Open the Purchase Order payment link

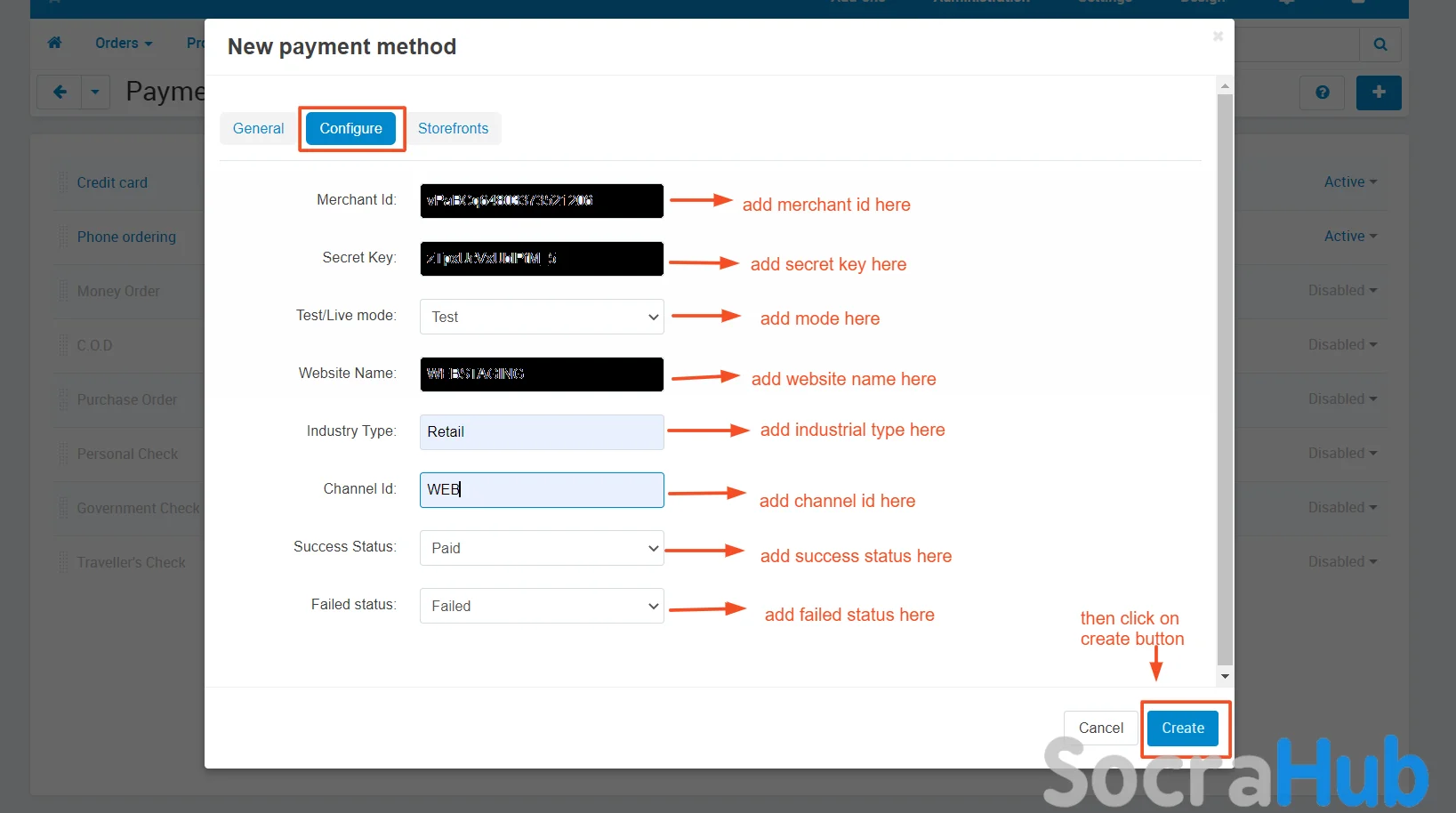[x=127, y=399]
